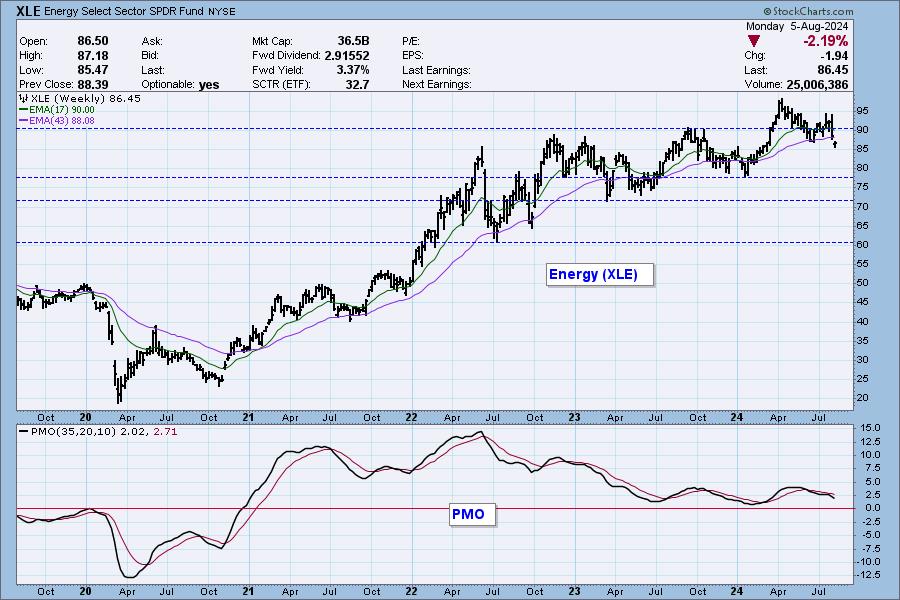Click the purple EMA(43) legend line
Image resolution: width=900 pixels, height=600 pixels.
coord(24,121)
